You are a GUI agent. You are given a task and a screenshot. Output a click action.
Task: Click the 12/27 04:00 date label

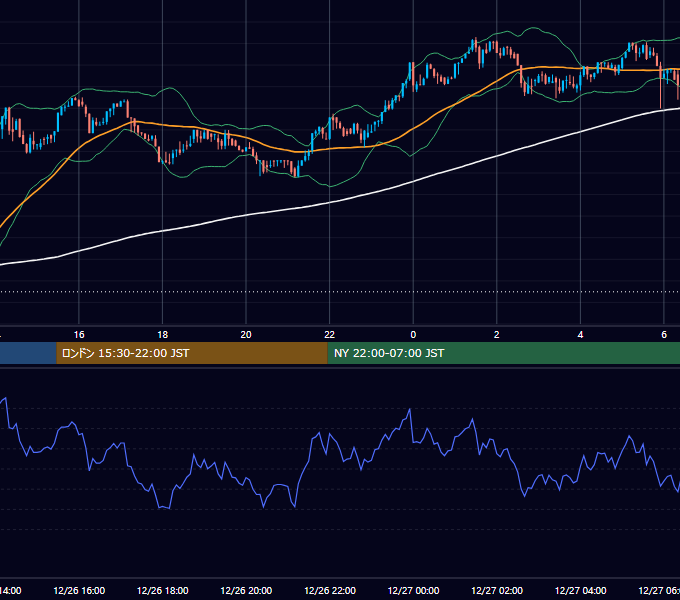(x=580, y=591)
